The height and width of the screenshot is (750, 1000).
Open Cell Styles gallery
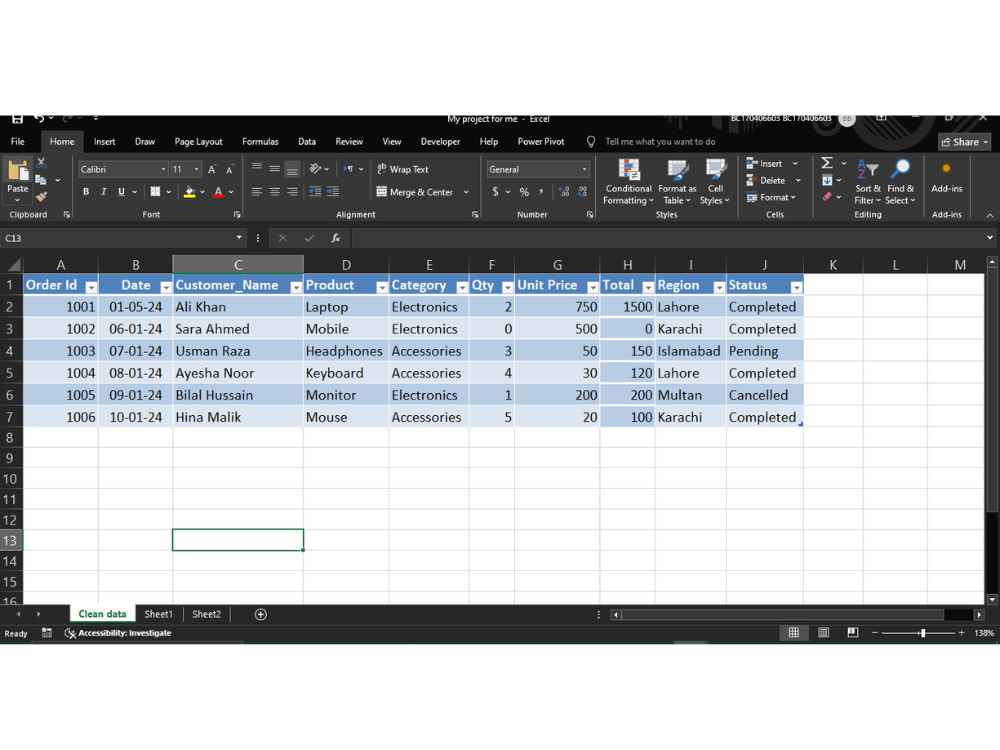tap(715, 182)
